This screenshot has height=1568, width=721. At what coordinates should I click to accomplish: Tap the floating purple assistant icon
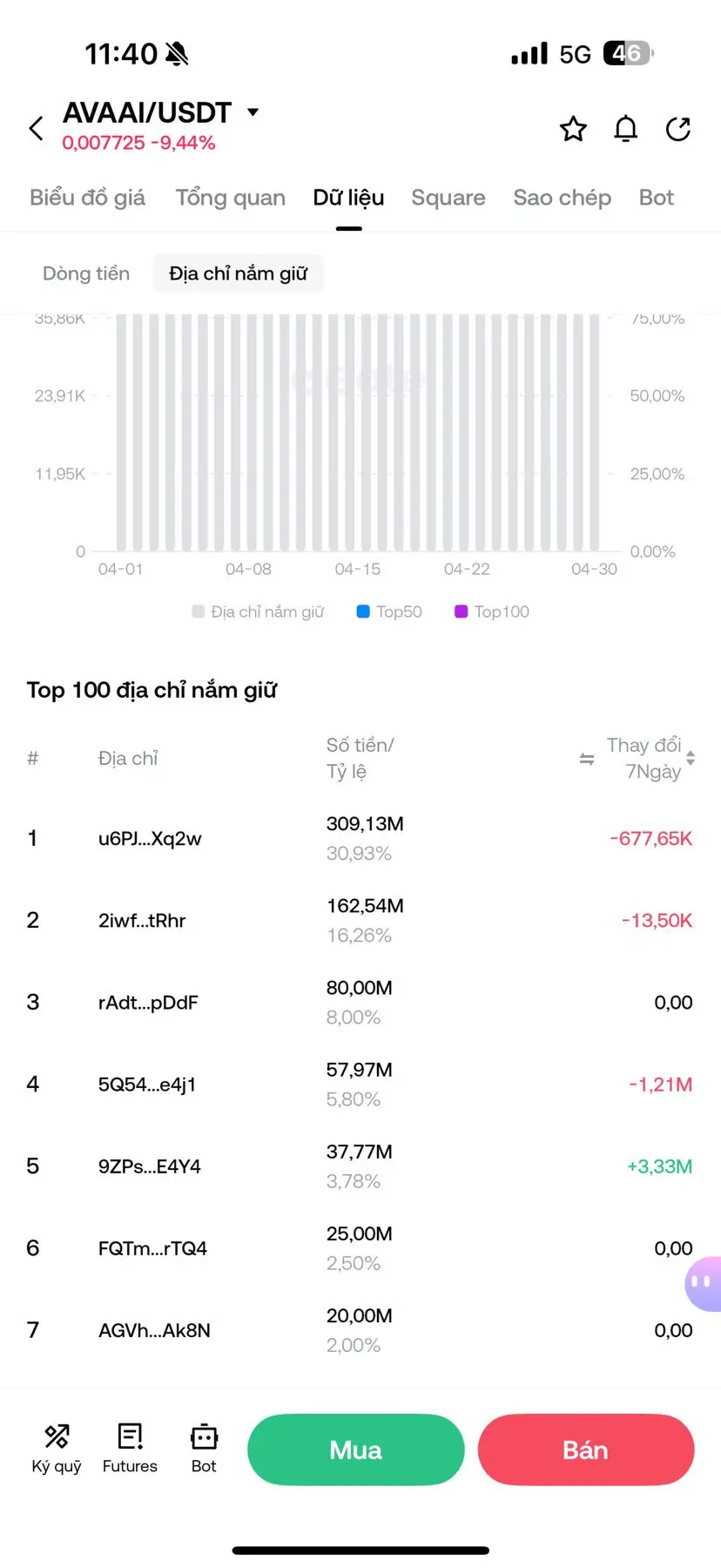pos(703,1282)
